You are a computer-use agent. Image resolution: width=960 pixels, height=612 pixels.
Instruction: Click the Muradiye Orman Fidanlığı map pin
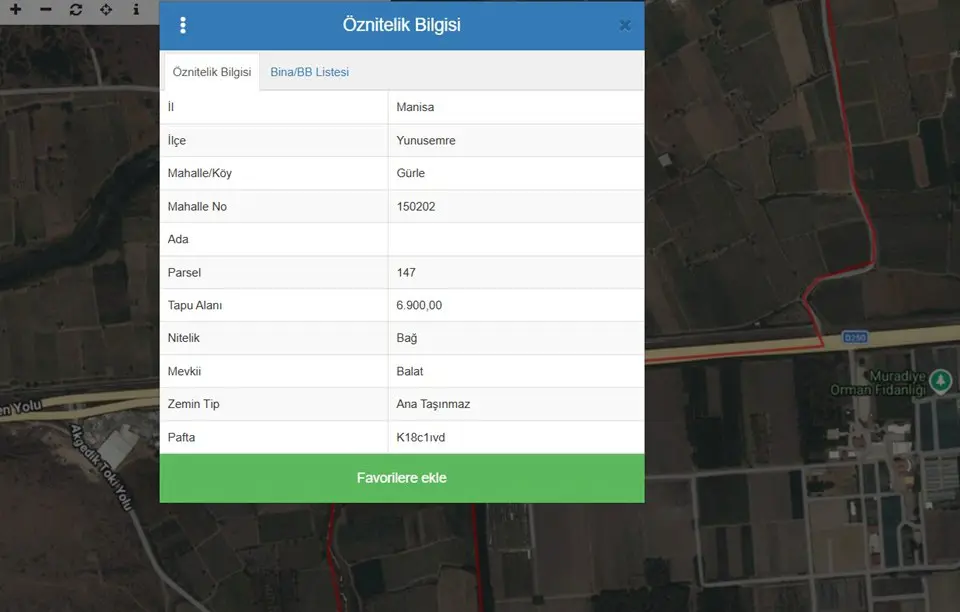click(x=940, y=381)
